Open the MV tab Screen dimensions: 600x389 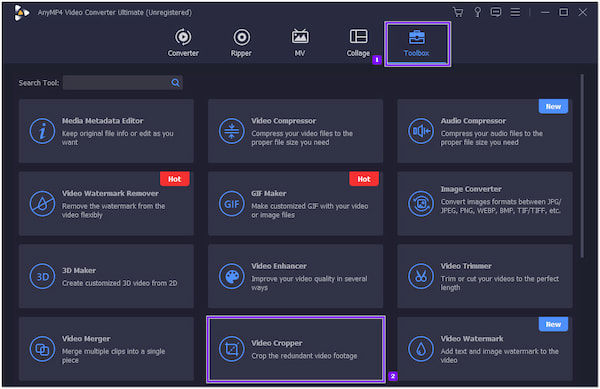pos(300,43)
